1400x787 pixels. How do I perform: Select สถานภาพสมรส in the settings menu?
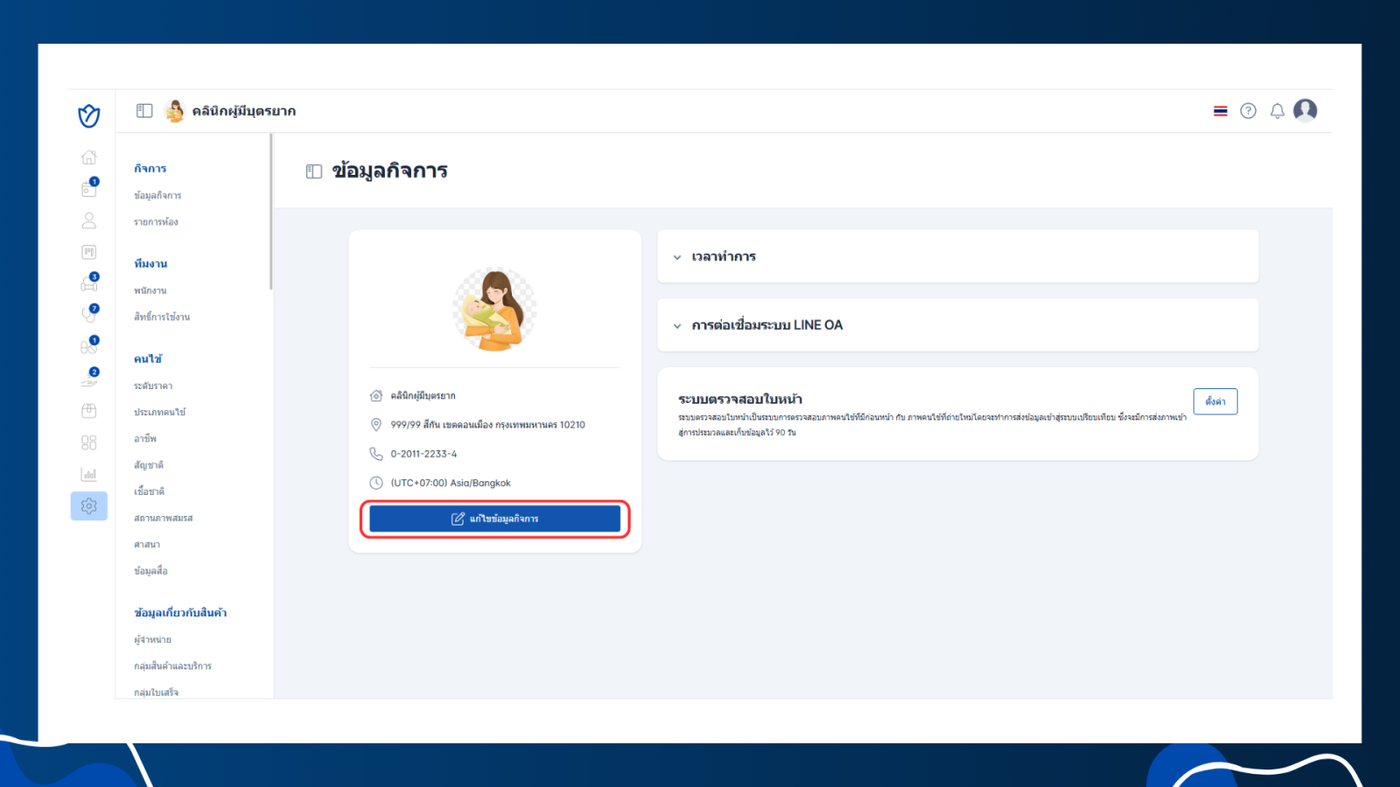(163, 518)
